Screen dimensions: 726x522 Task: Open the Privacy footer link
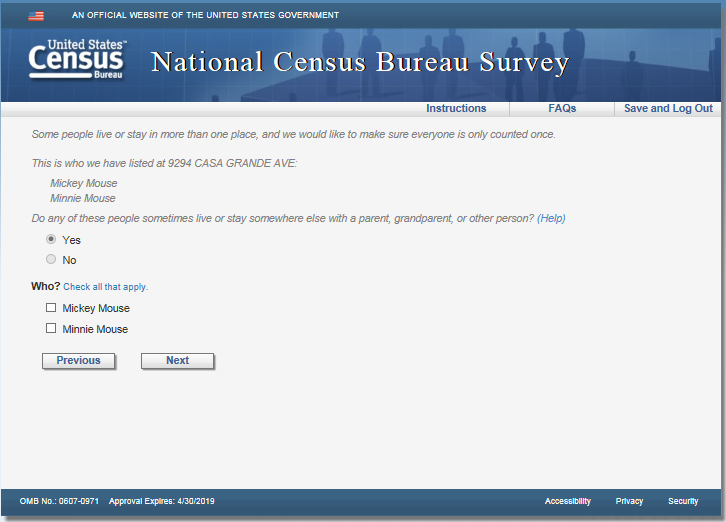pos(629,501)
